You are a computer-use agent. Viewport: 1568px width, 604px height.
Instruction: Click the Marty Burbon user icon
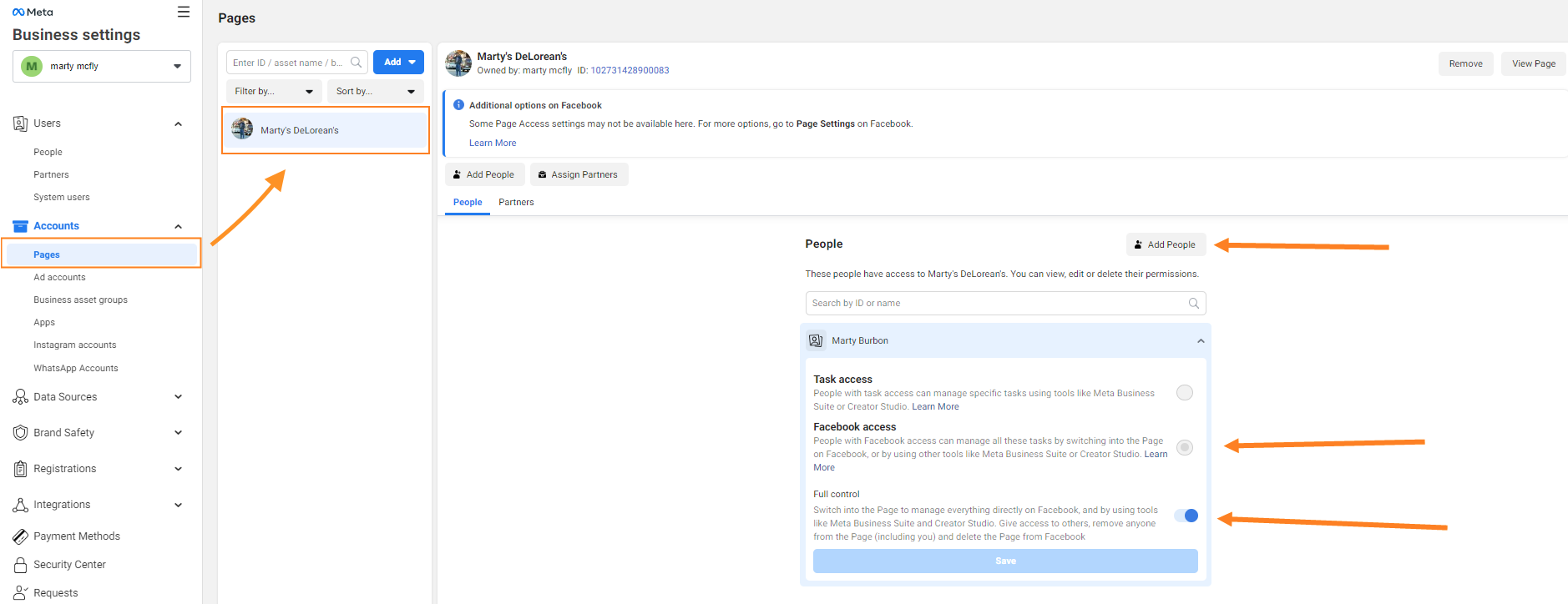pyautogui.click(x=816, y=340)
